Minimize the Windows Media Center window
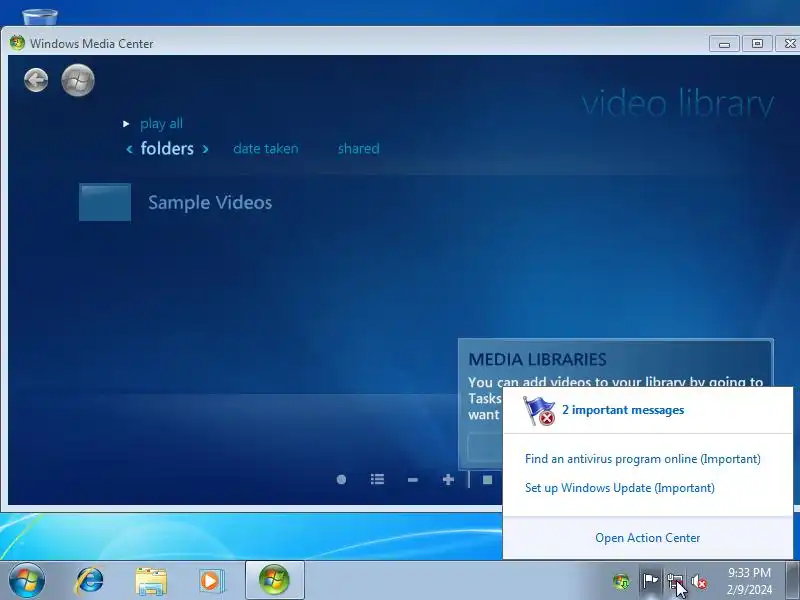Screen dimensions: 800x600 pyautogui.click(x=724, y=44)
